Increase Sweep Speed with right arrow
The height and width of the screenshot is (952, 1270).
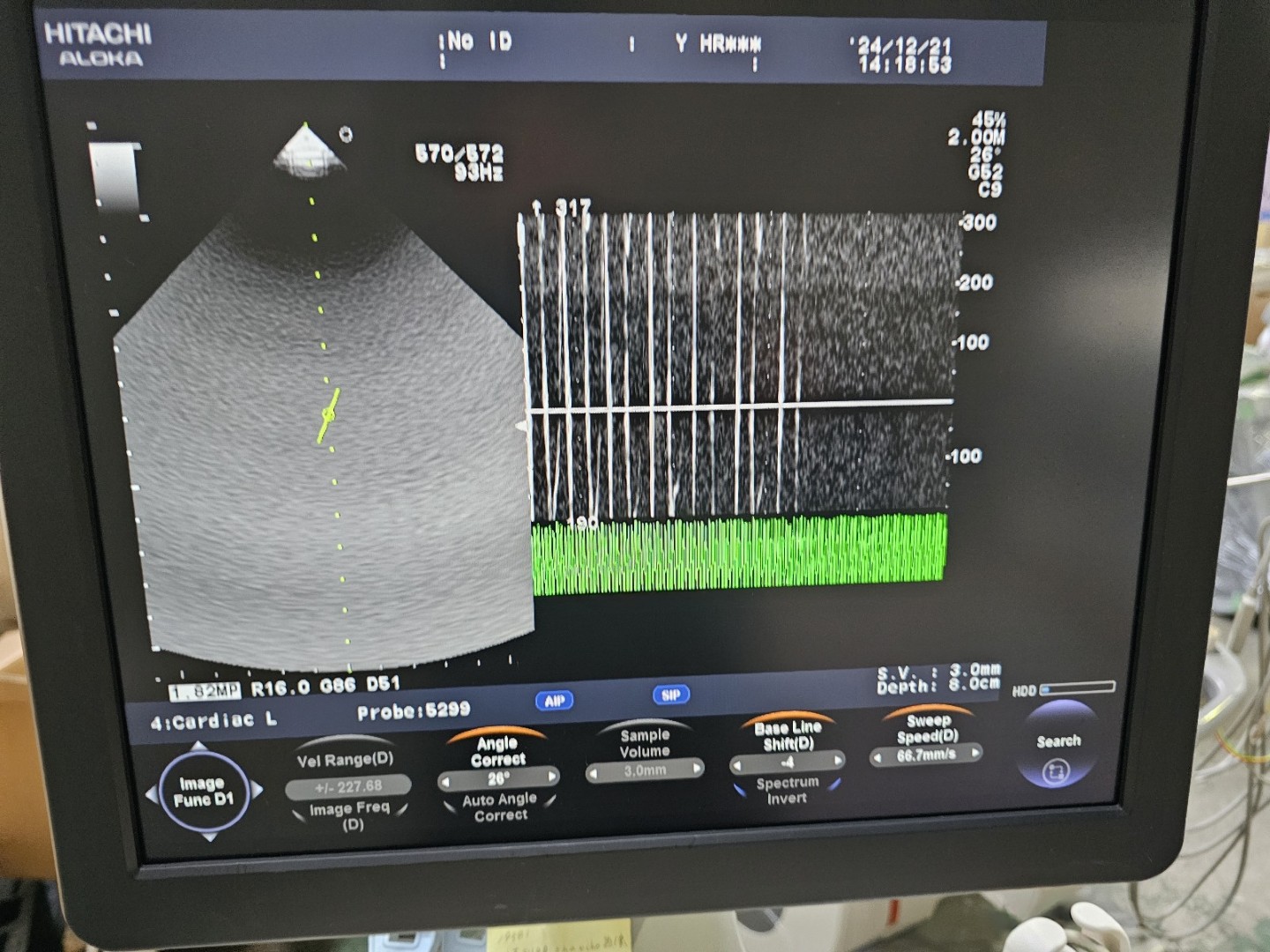click(975, 753)
